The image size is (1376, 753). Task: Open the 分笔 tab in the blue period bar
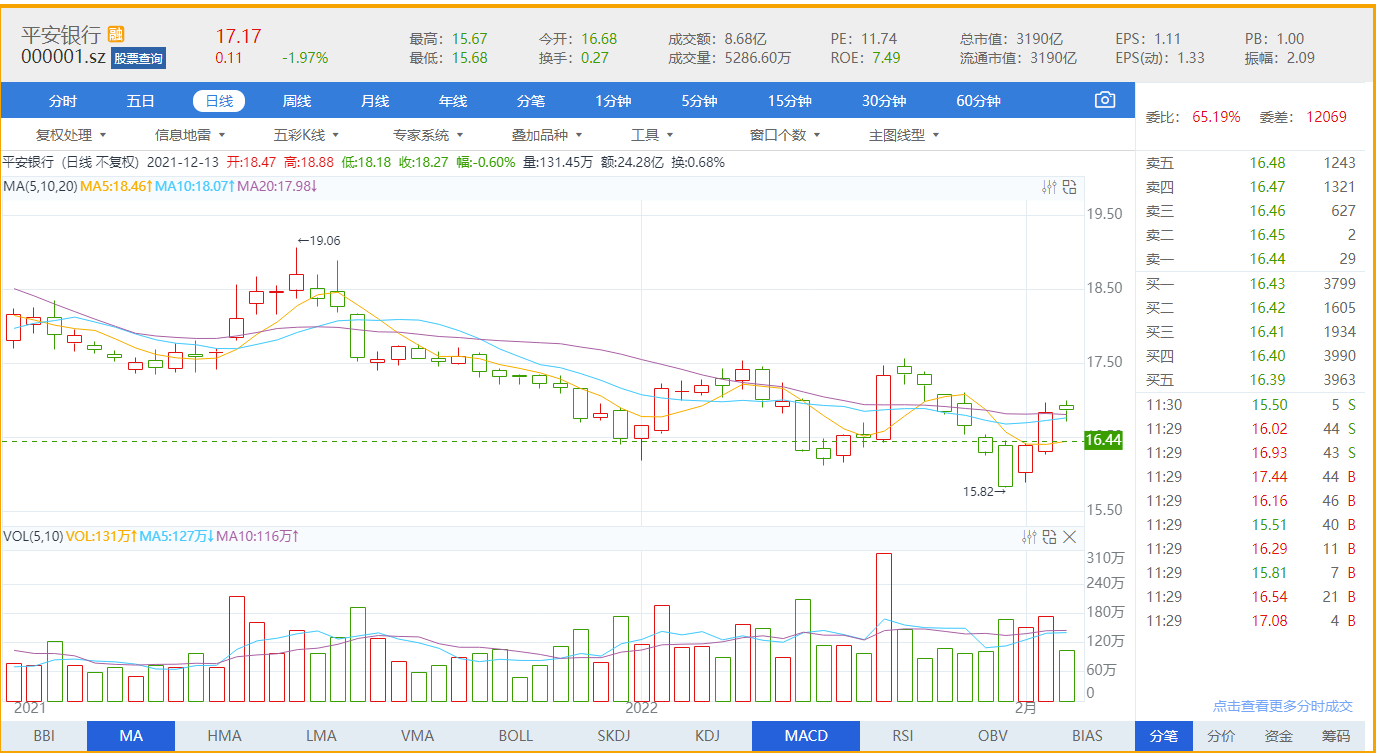click(x=531, y=101)
